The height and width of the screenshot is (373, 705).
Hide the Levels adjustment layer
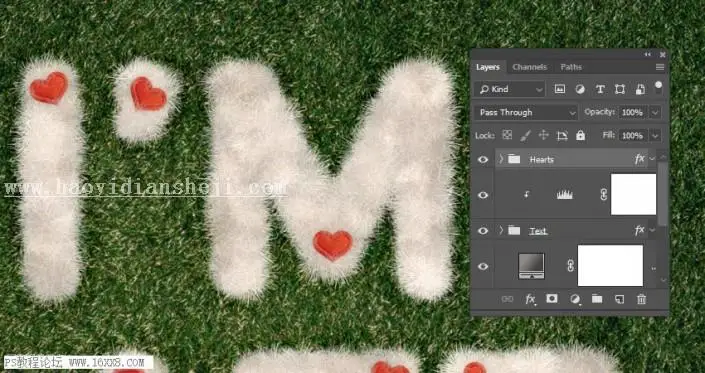483,195
